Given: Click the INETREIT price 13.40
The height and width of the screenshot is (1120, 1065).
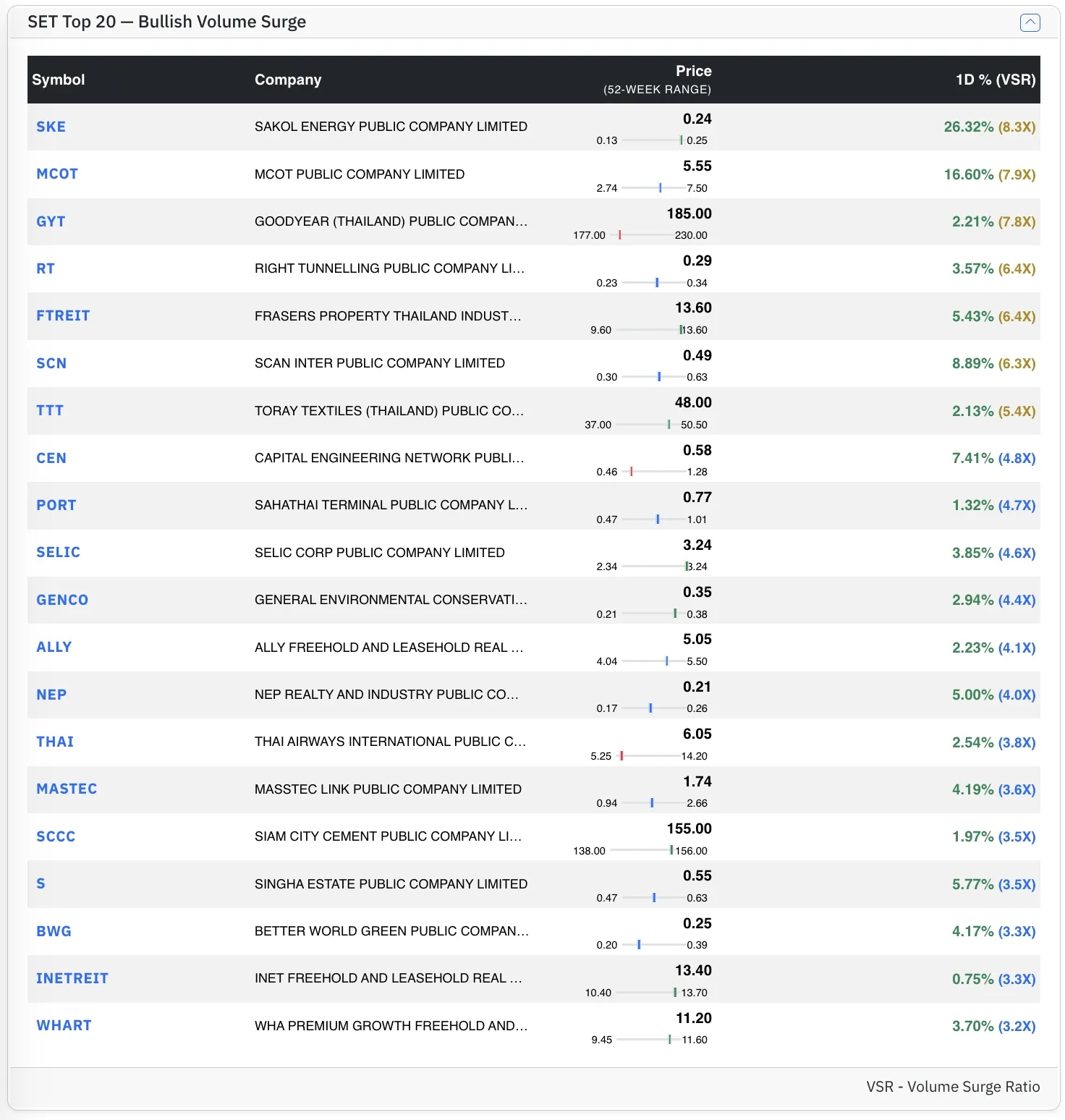Looking at the screenshot, I should coord(693,970).
